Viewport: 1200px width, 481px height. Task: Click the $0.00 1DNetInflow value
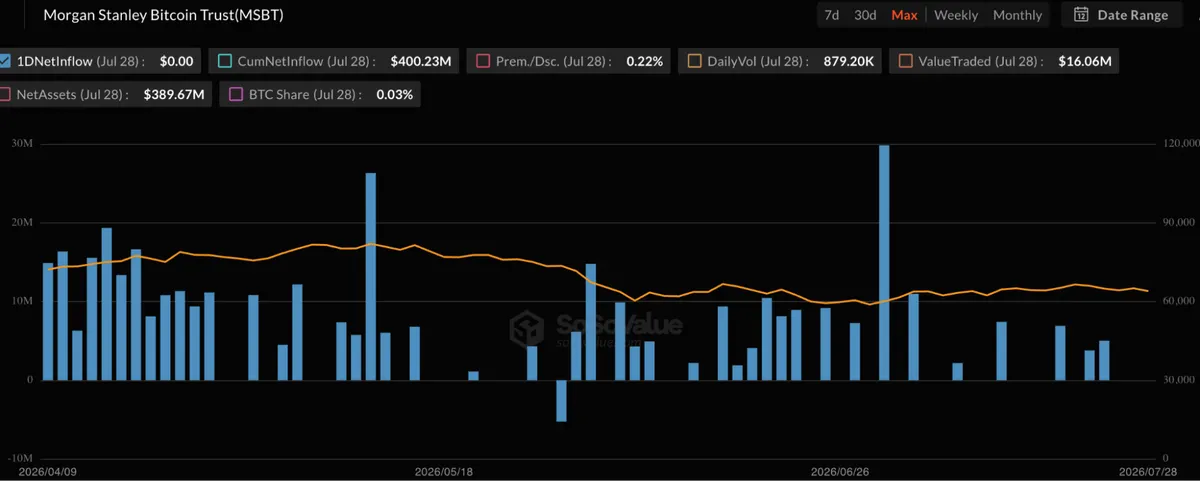(176, 61)
